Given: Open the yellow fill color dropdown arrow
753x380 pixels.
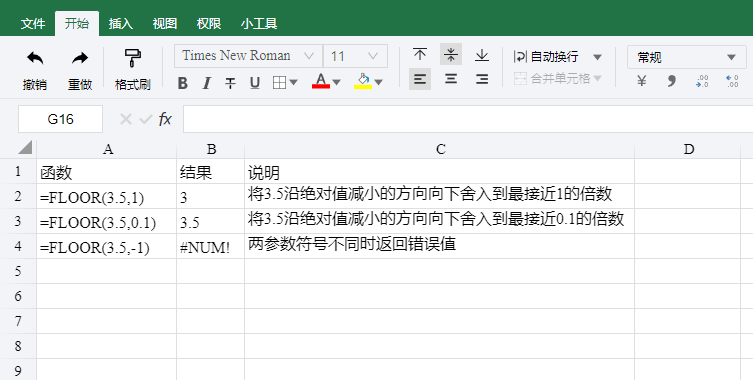Looking at the screenshot, I should tap(378, 82).
